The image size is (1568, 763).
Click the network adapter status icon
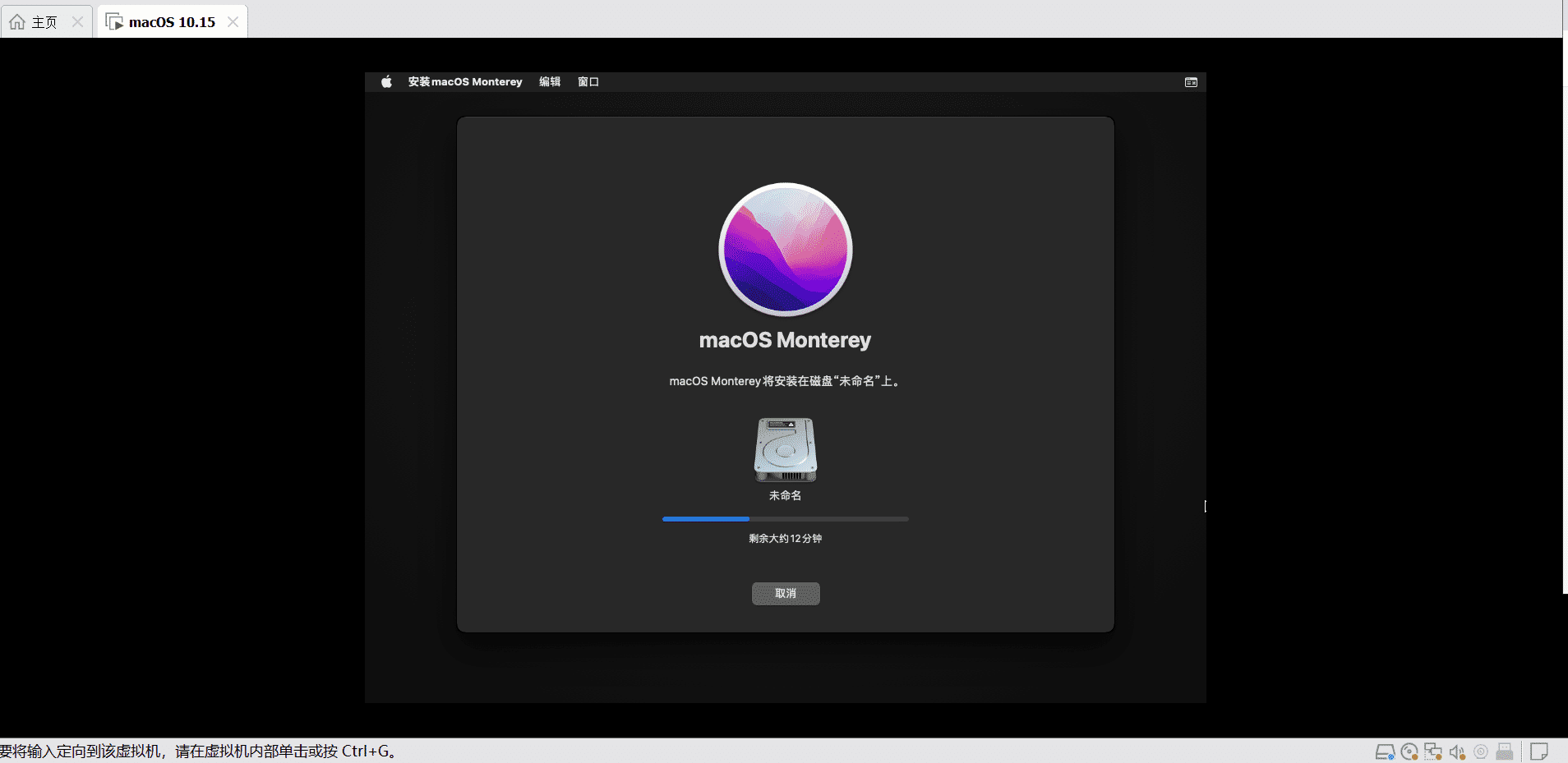pos(1433,752)
